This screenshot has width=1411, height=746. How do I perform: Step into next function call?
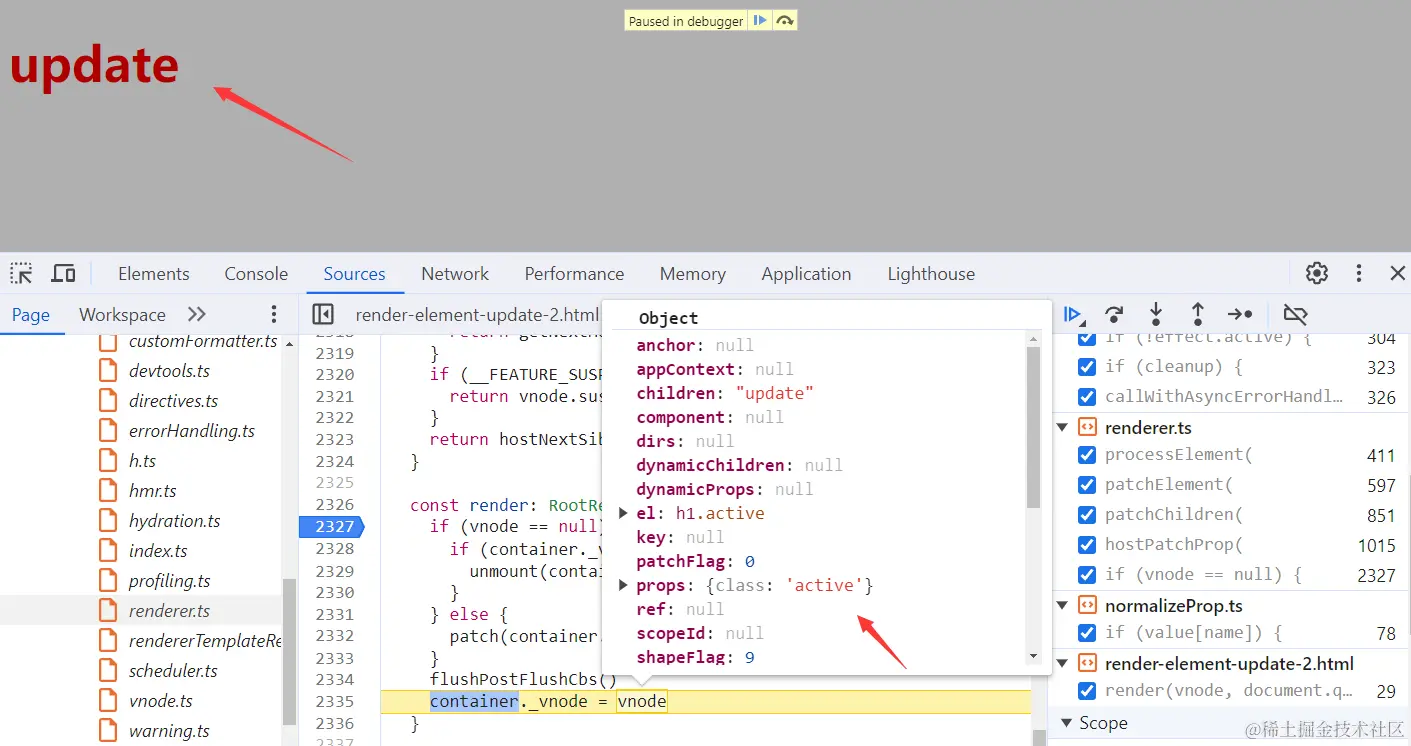coord(1156,314)
